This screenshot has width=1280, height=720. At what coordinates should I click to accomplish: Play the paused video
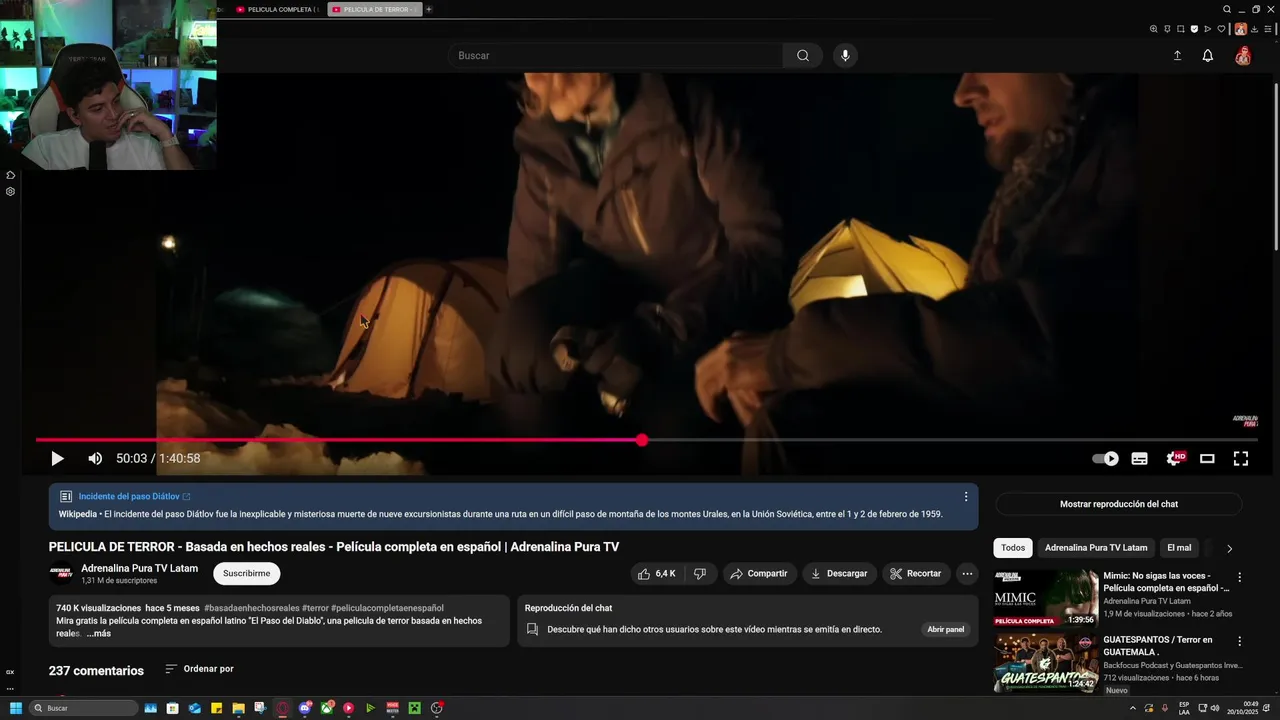57,458
